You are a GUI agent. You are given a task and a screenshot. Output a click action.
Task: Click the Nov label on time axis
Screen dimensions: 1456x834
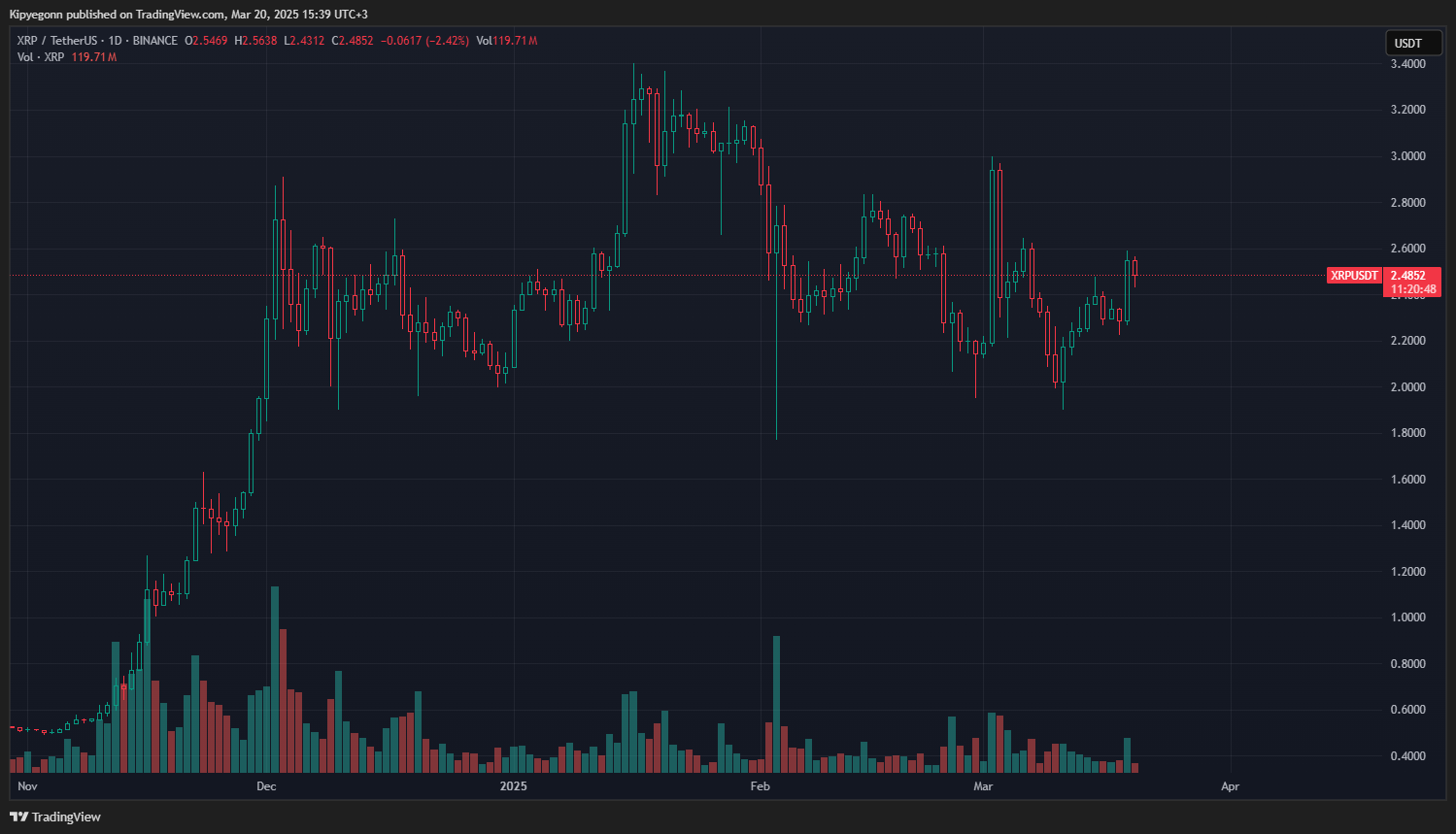pos(27,786)
